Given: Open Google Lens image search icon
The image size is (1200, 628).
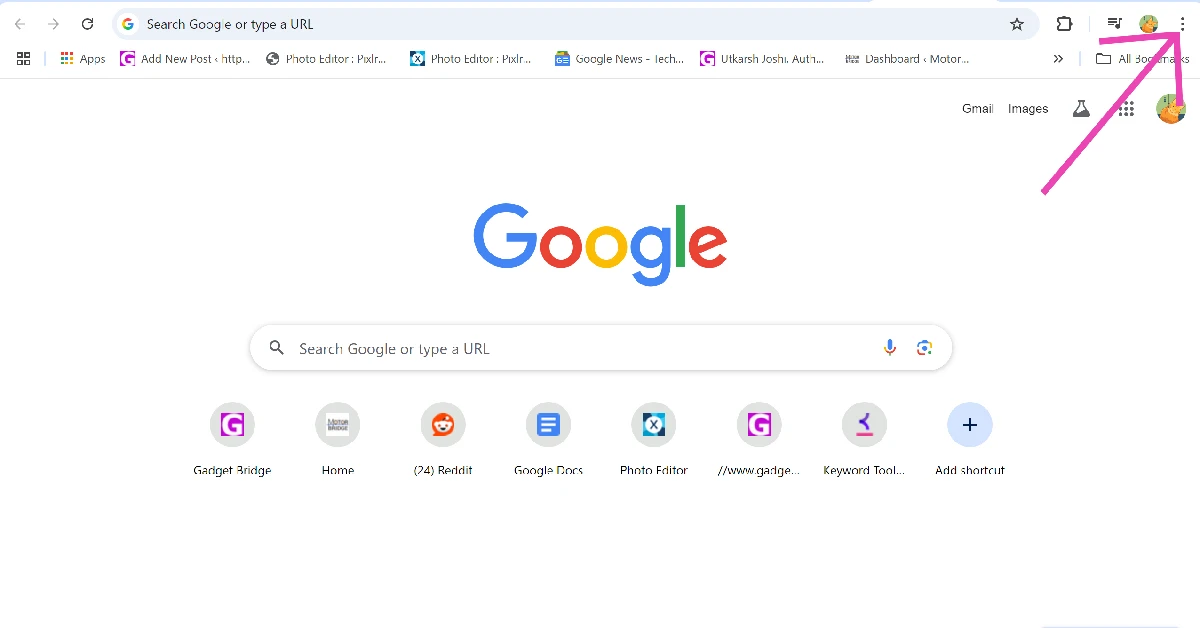Looking at the screenshot, I should click(924, 347).
